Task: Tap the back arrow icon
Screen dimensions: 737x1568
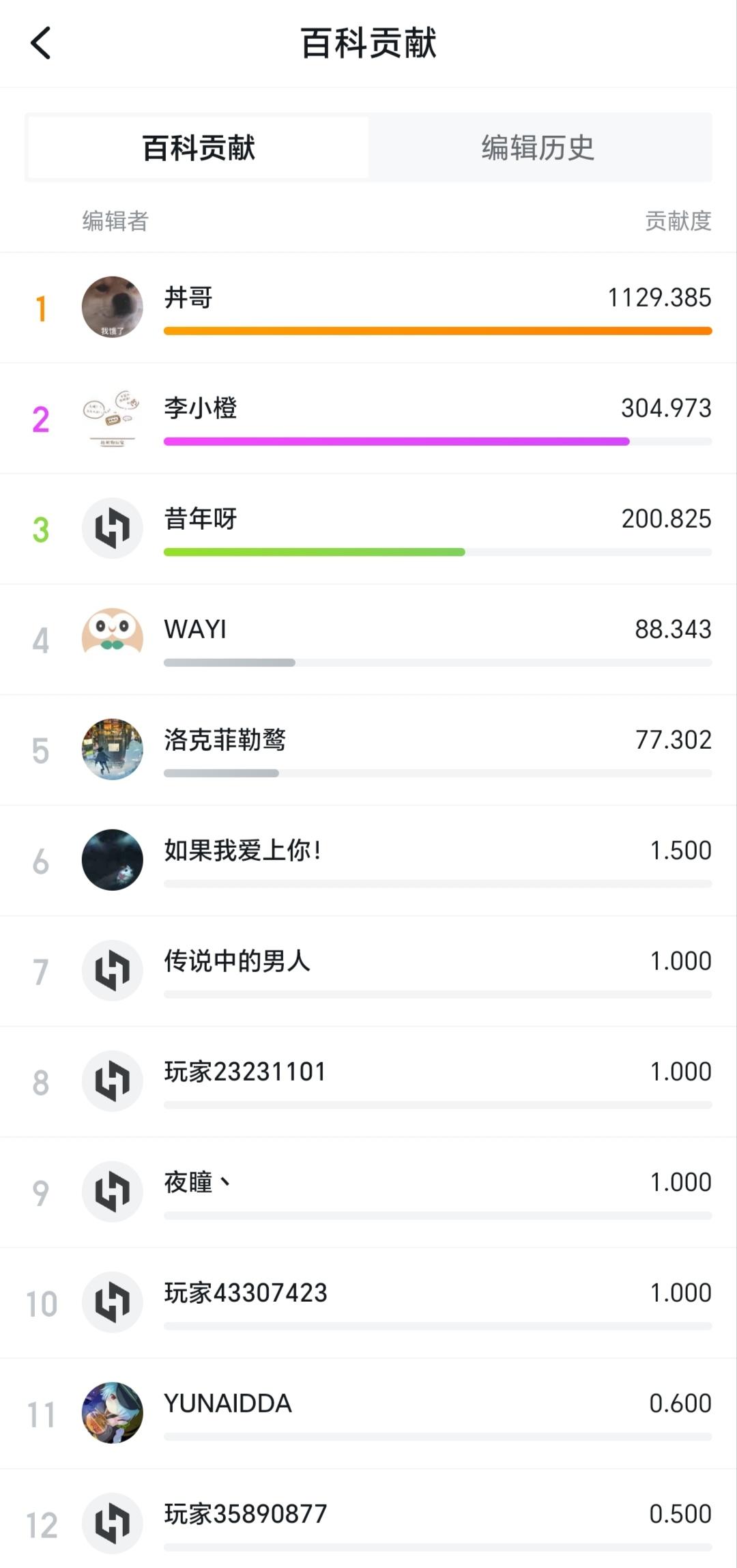Action: click(x=41, y=43)
